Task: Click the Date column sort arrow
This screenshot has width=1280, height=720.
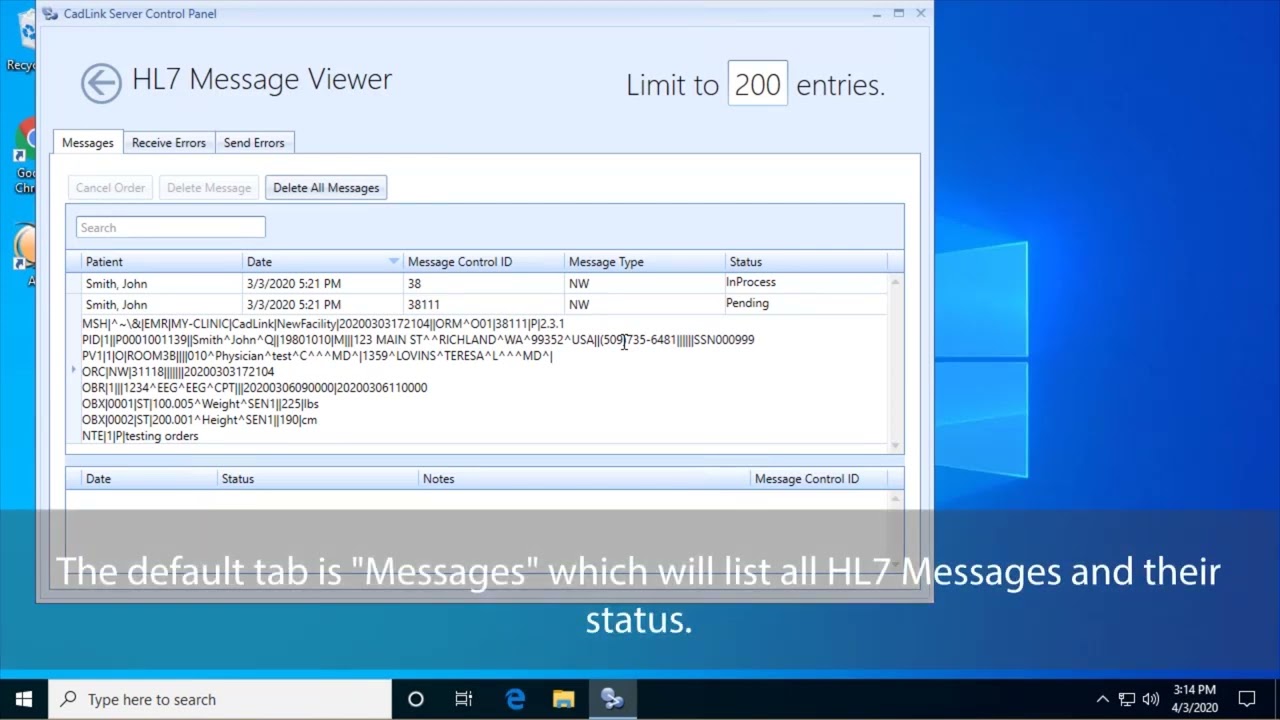Action: (x=393, y=262)
